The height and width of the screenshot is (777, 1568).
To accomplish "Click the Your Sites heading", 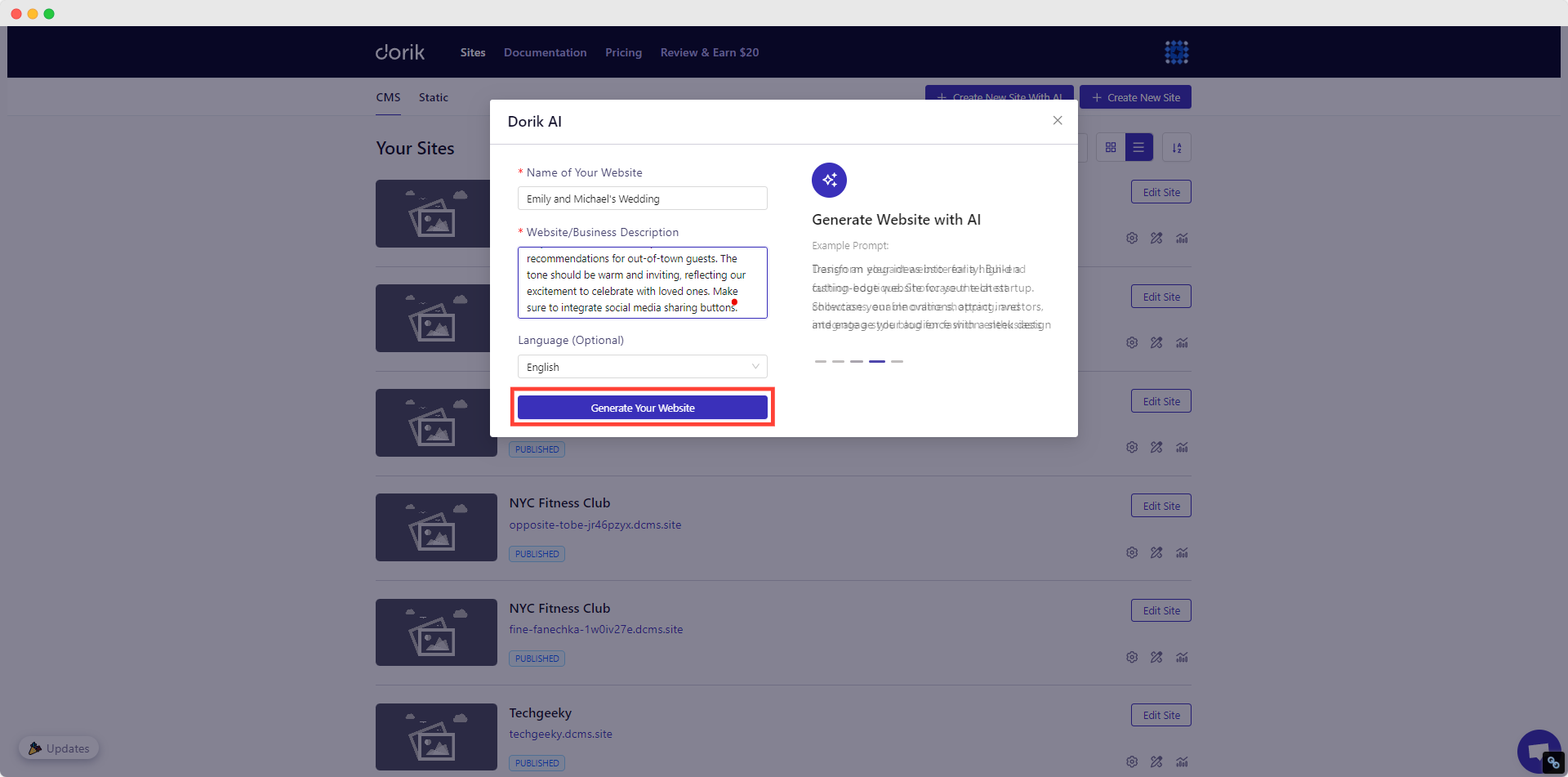I will [415, 148].
